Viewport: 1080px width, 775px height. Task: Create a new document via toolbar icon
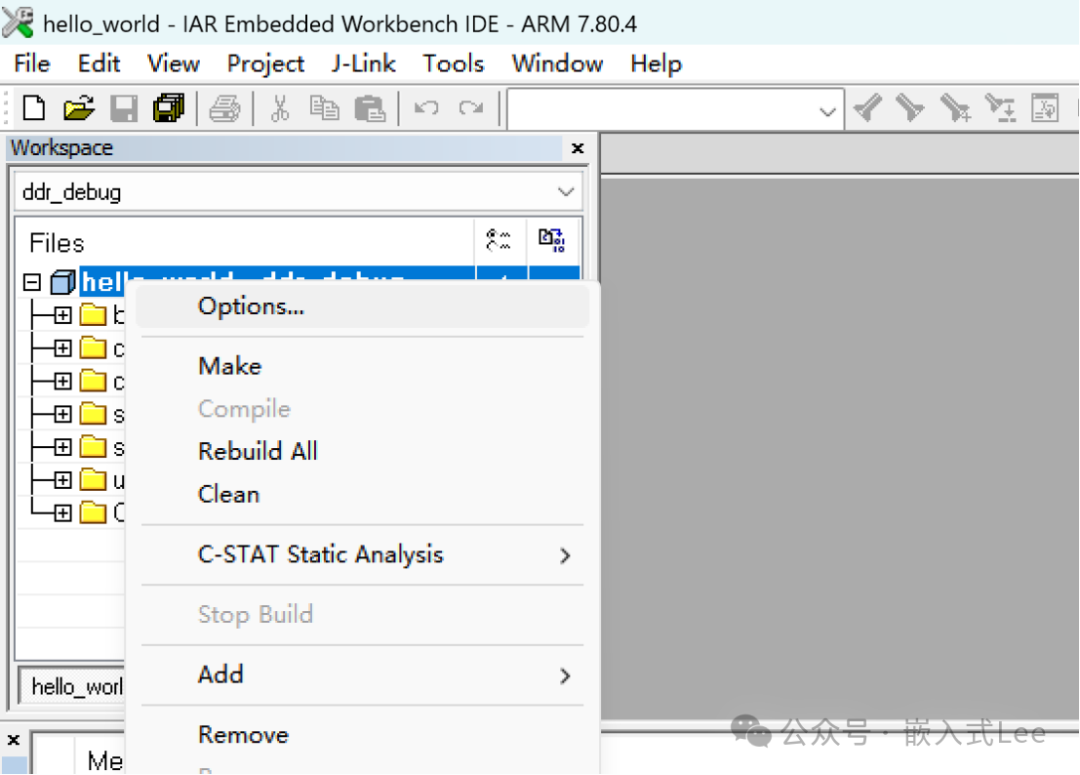(33, 108)
